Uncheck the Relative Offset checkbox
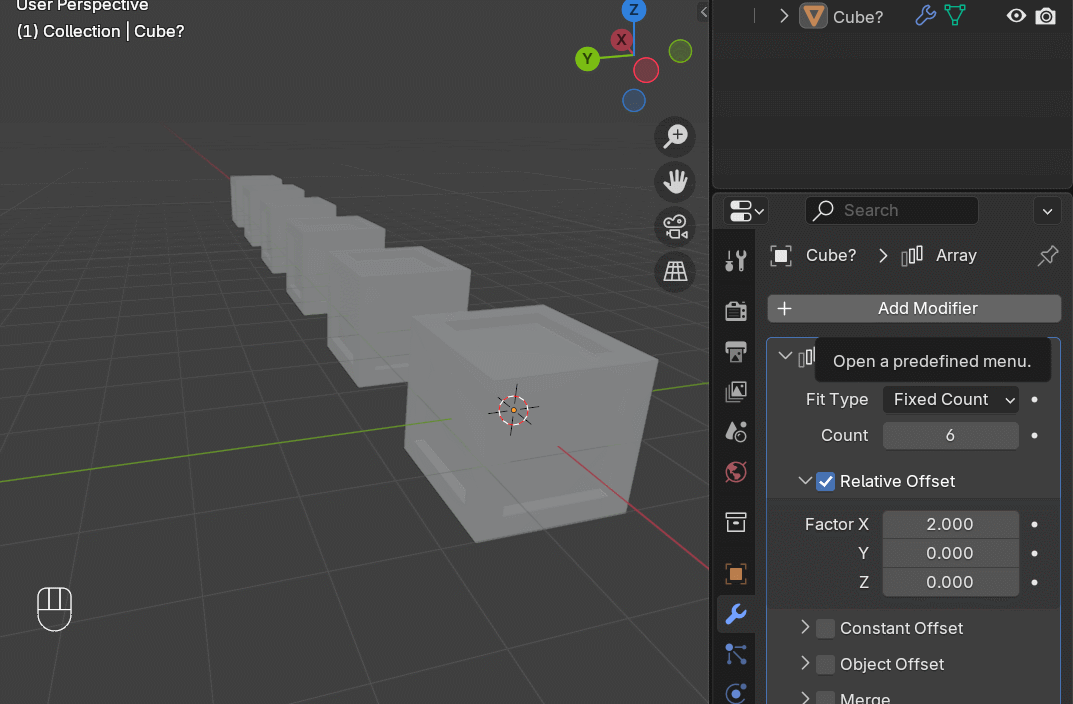1073x704 pixels. (825, 481)
